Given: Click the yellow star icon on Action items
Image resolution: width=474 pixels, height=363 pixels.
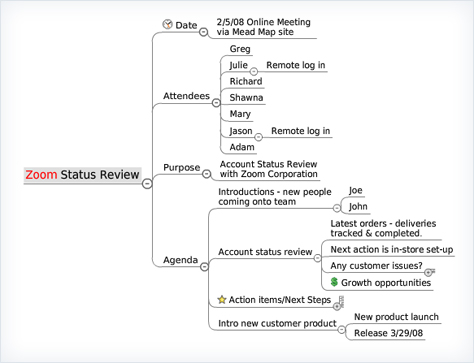Looking at the screenshot, I should 222,299.
